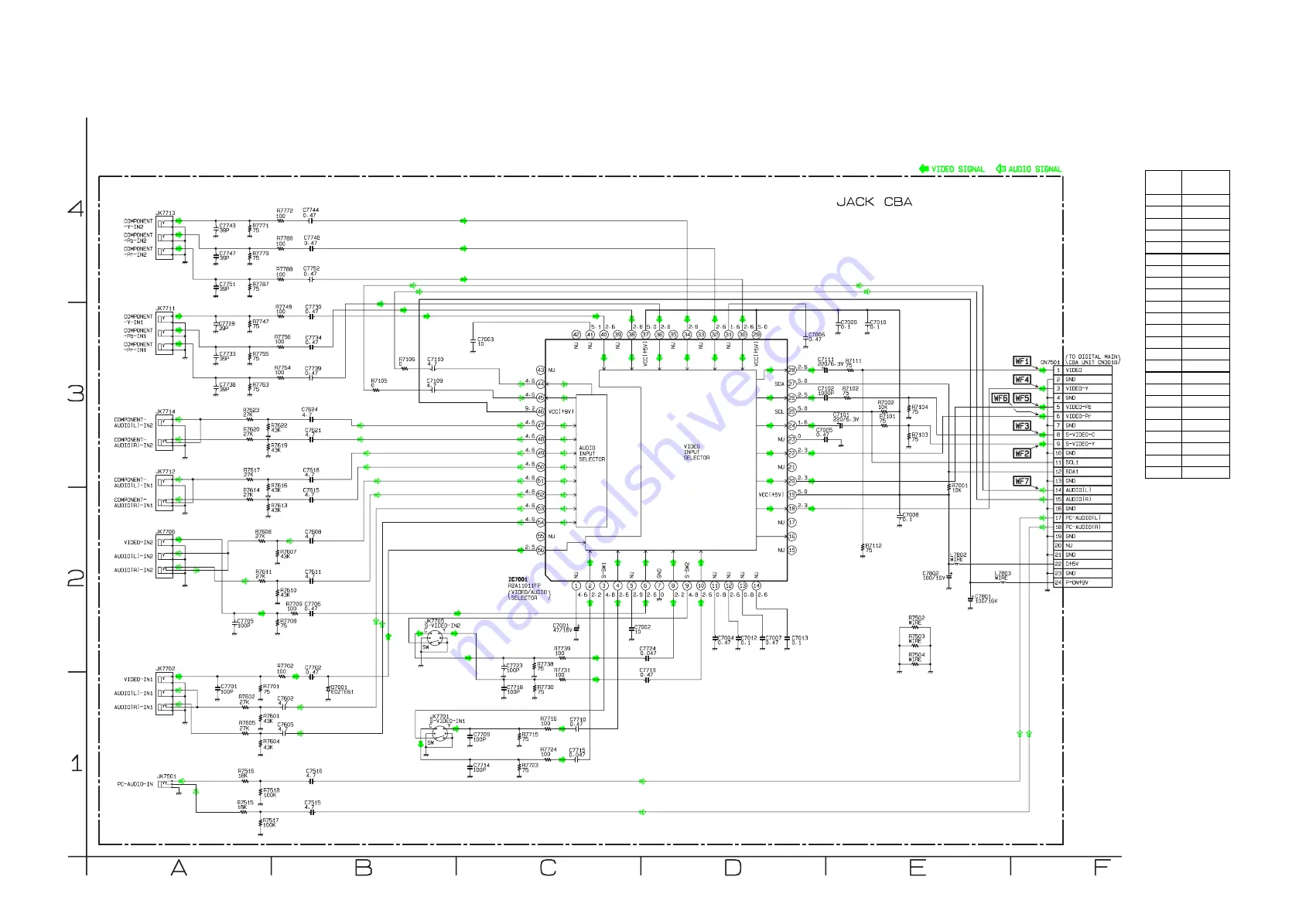1316x921 pixels.
Task: Click the WF3 waveform marker
Action: pos(1022,426)
